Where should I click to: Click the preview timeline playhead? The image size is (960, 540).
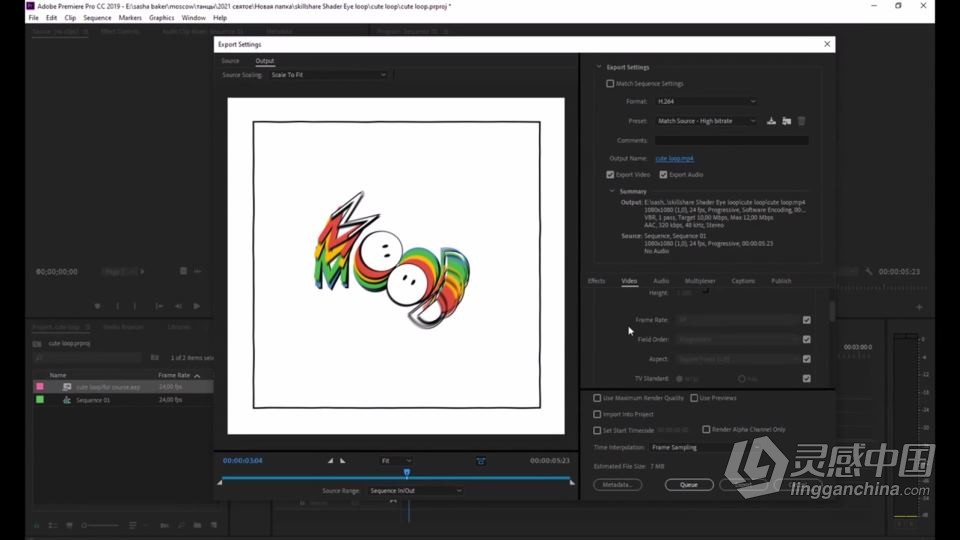[407, 473]
